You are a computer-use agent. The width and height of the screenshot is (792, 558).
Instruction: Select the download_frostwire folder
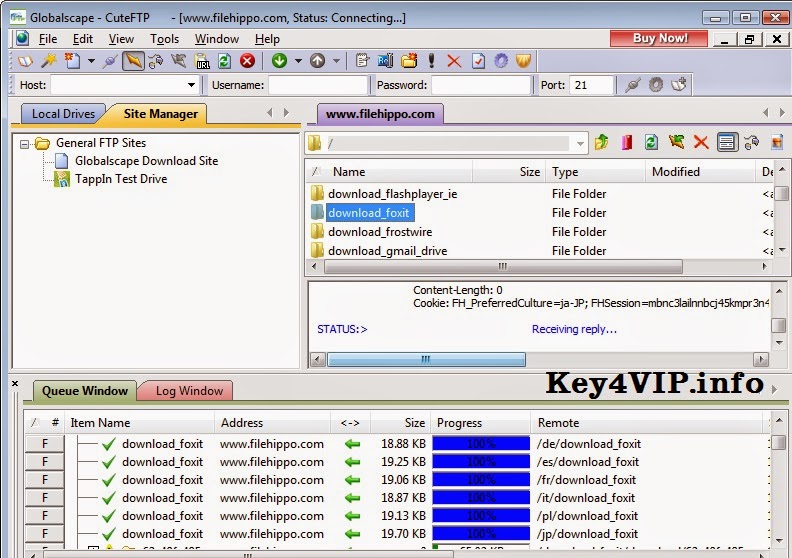(380, 232)
